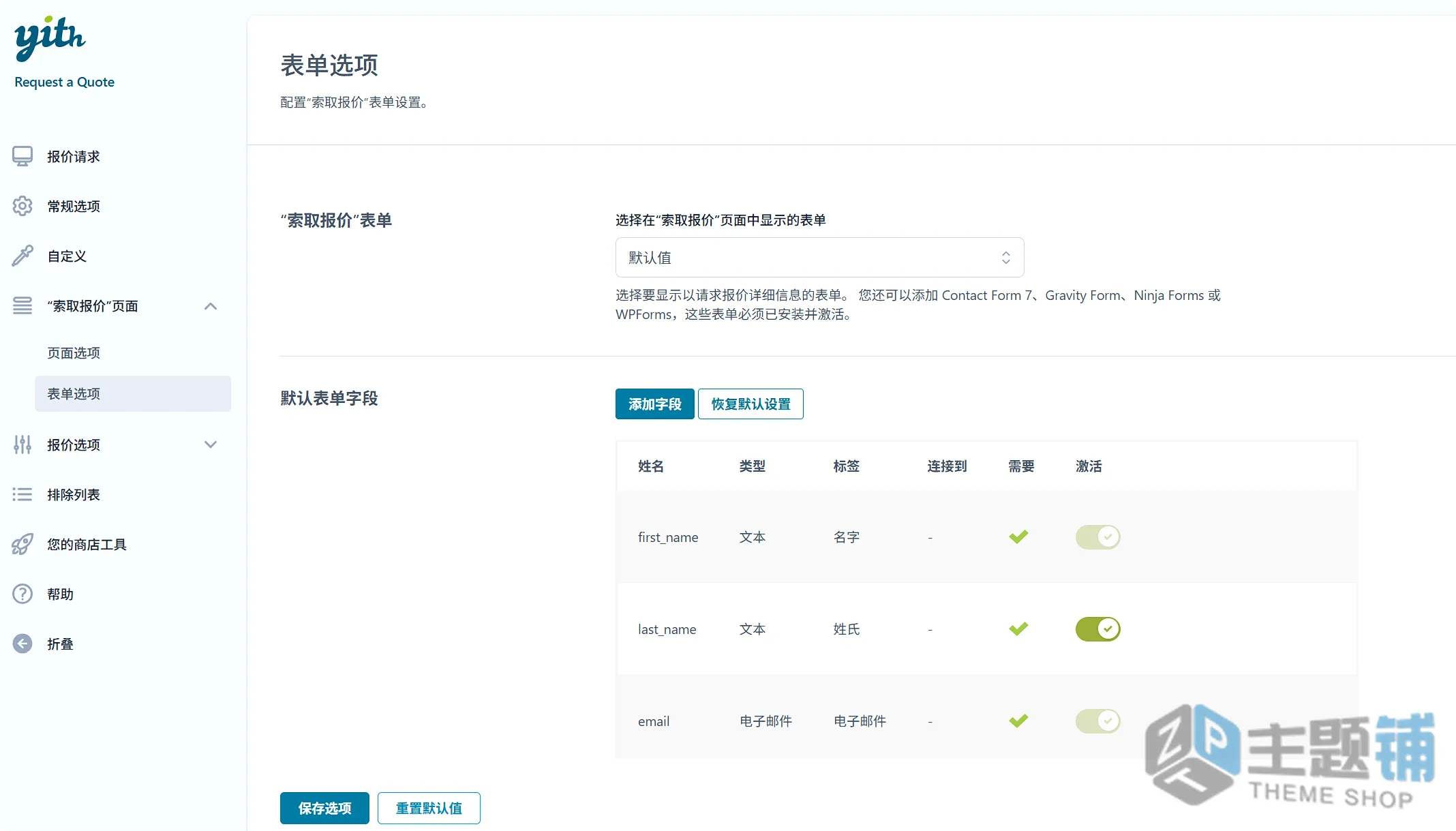Click the 电子邮件 type cell in email row
1456x831 pixels.
coord(766,721)
